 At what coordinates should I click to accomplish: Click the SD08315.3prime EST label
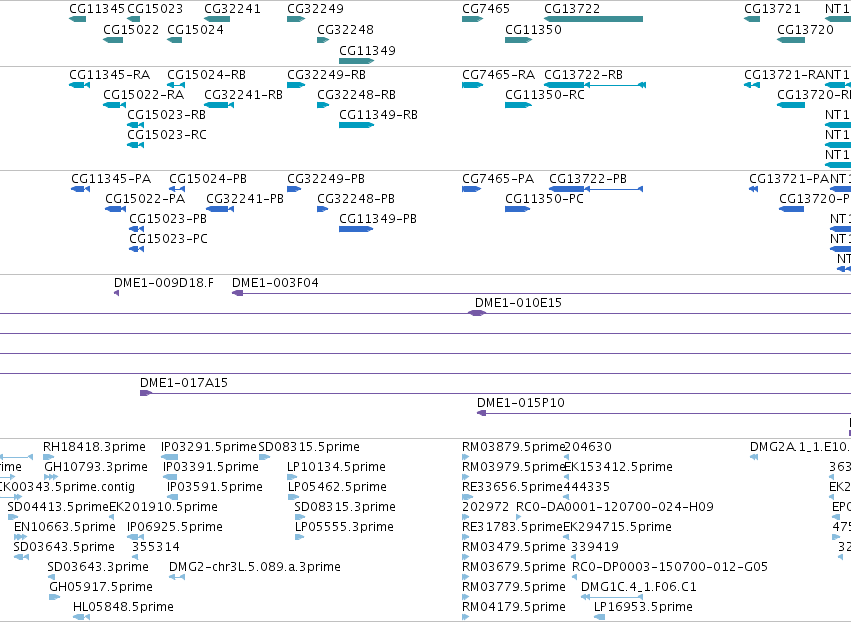pyautogui.click(x=345, y=507)
